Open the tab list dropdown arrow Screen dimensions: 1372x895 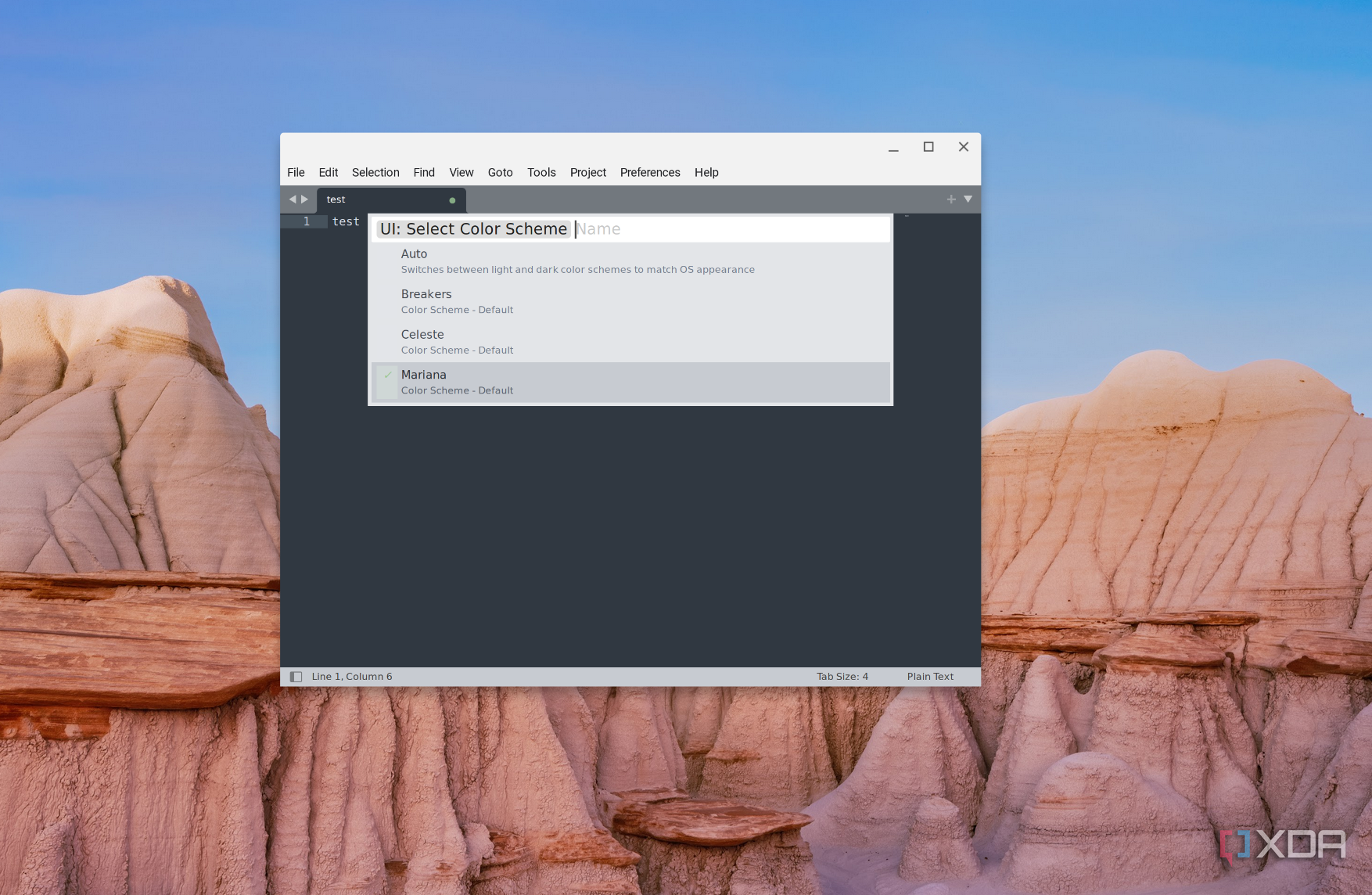pyautogui.click(x=968, y=199)
